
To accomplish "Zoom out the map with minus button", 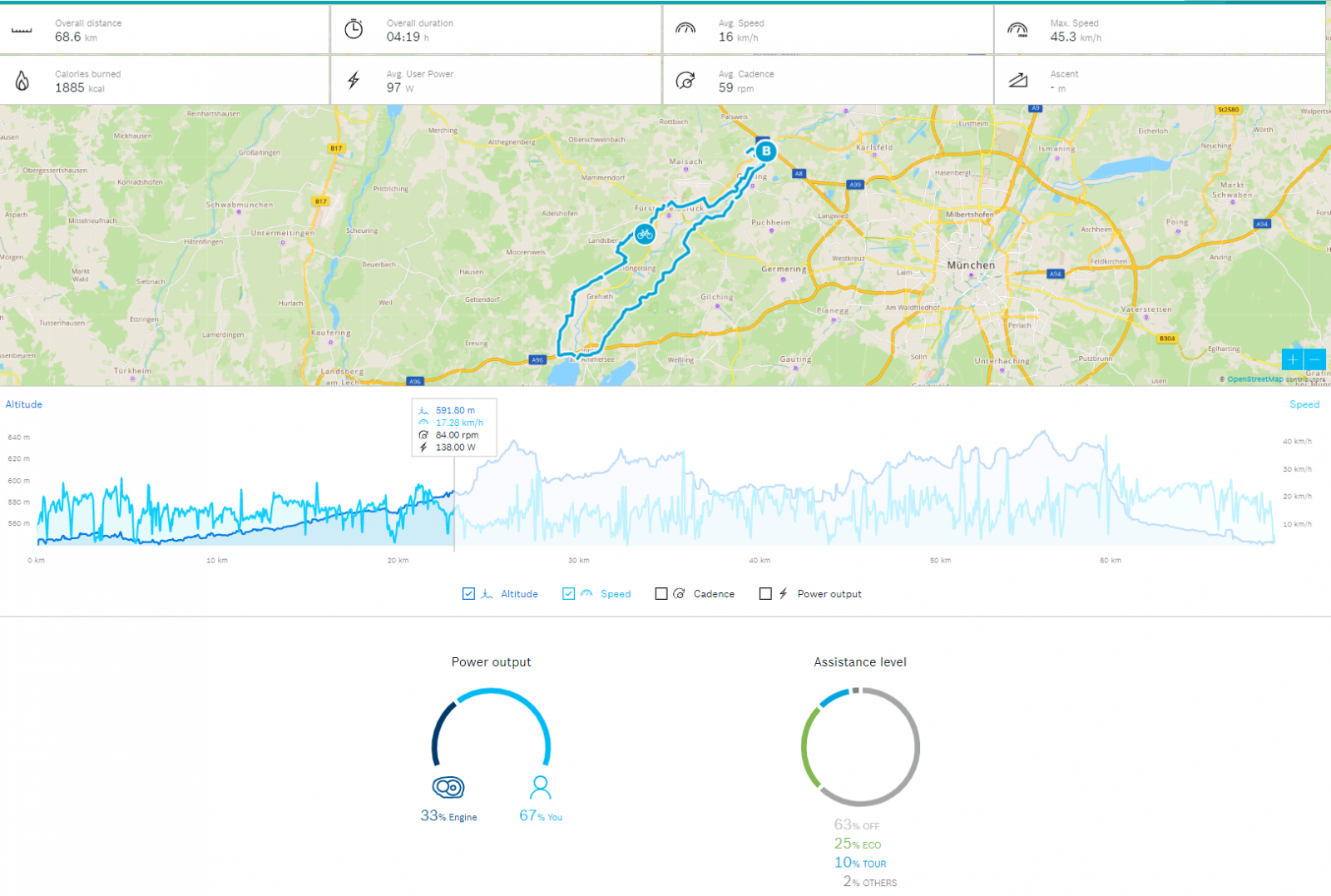I will [x=1315, y=360].
